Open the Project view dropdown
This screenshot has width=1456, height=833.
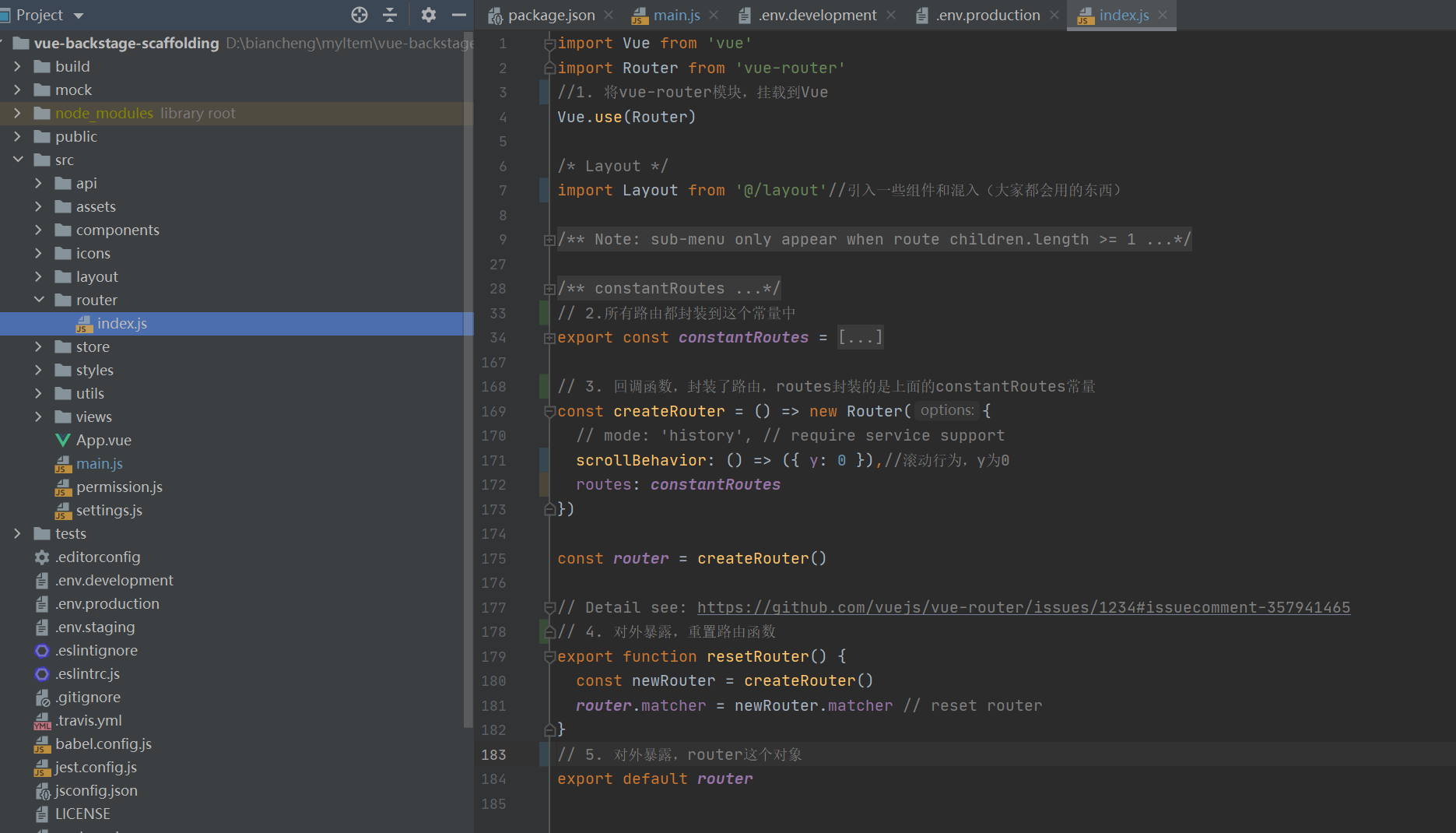[x=78, y=16]
